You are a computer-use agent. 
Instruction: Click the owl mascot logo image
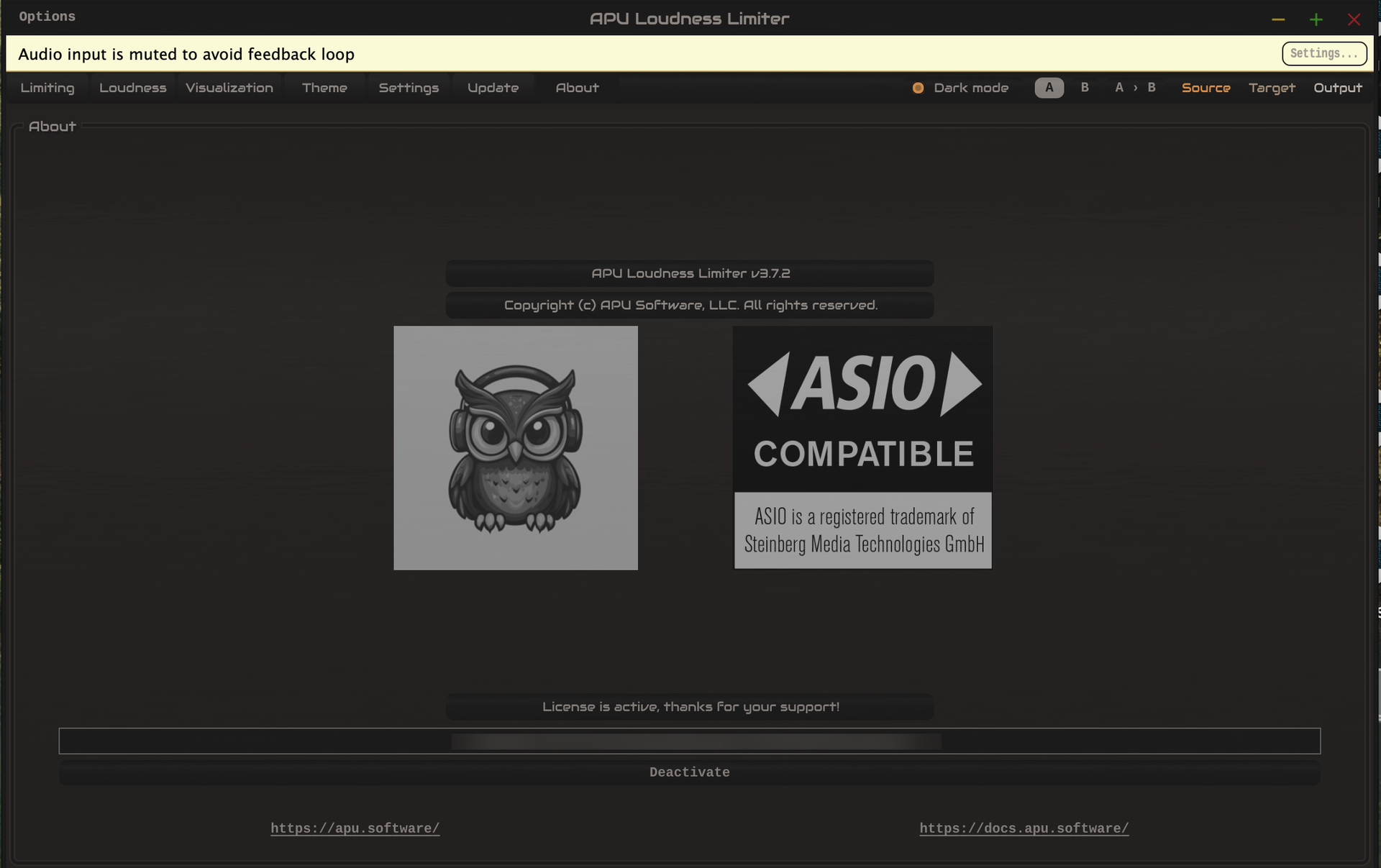pyautogui.click(x=515, y=448)
